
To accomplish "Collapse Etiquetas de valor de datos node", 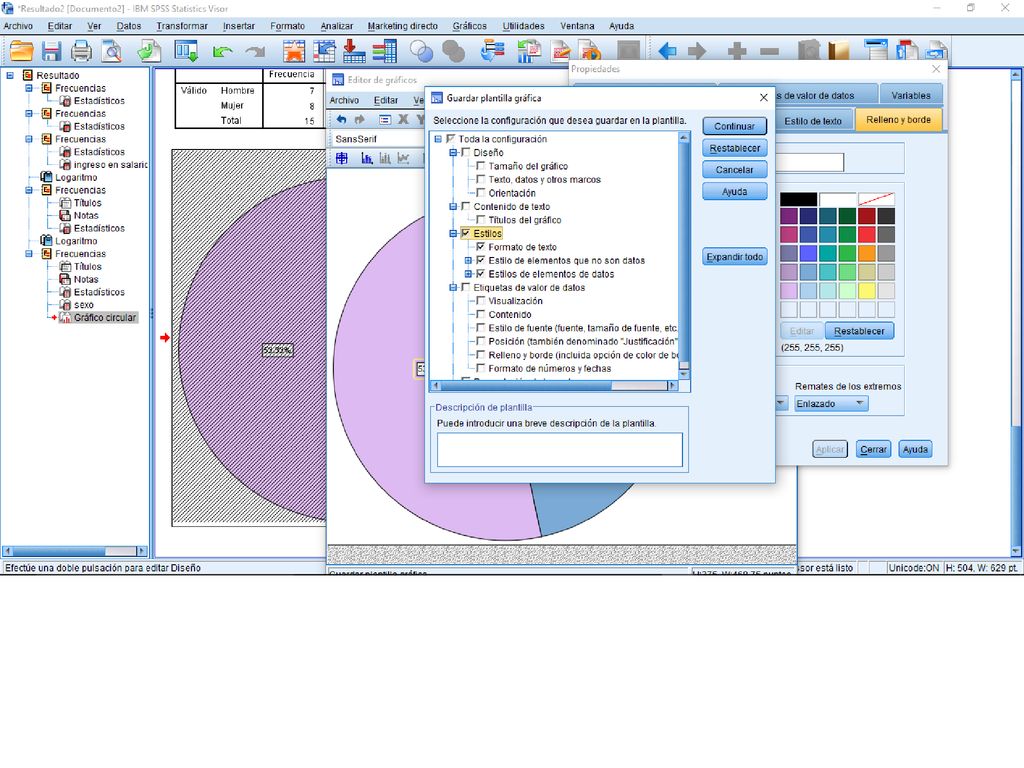I will tap(453, 287).
